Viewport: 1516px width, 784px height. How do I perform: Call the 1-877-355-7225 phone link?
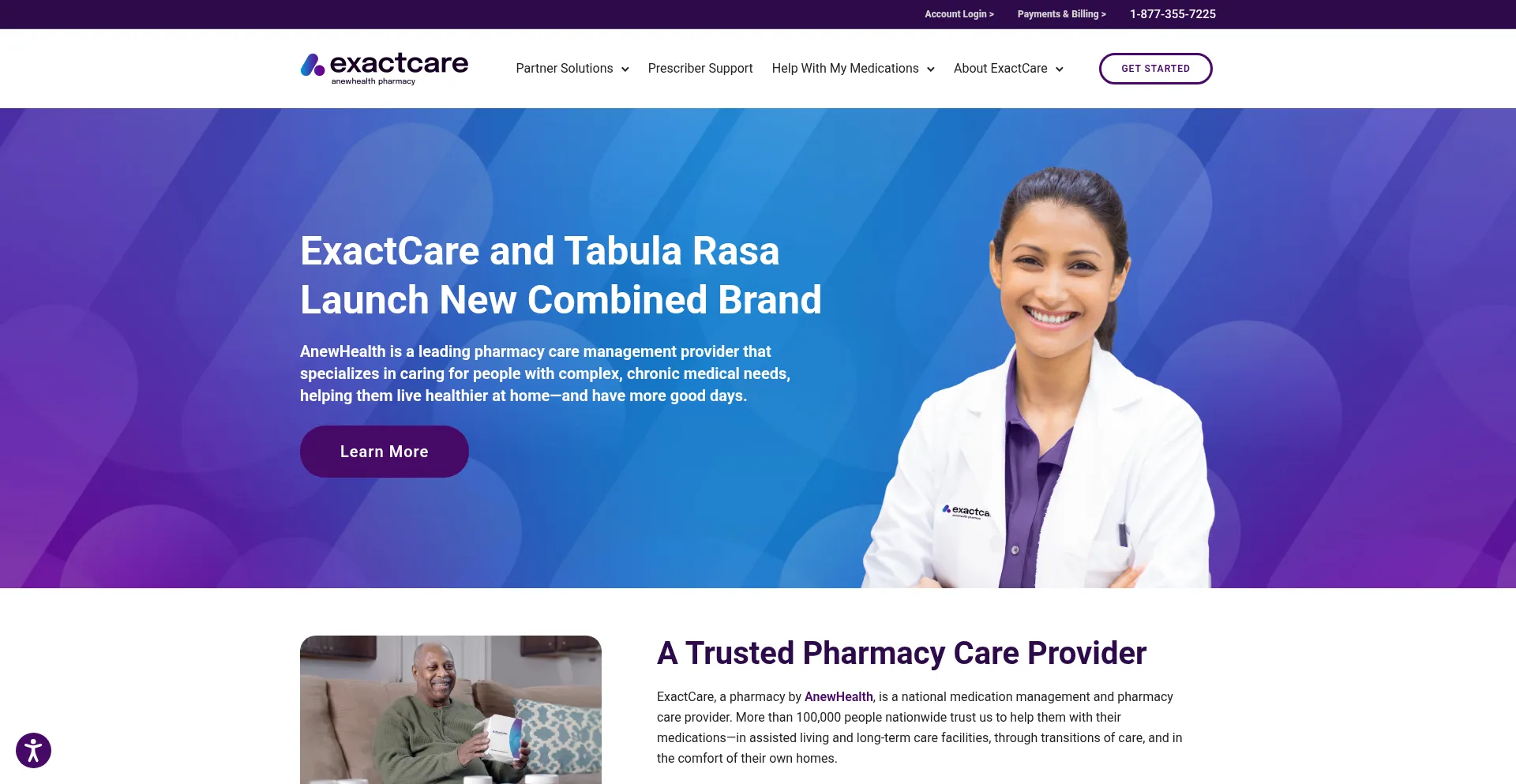pos(1173,14)
